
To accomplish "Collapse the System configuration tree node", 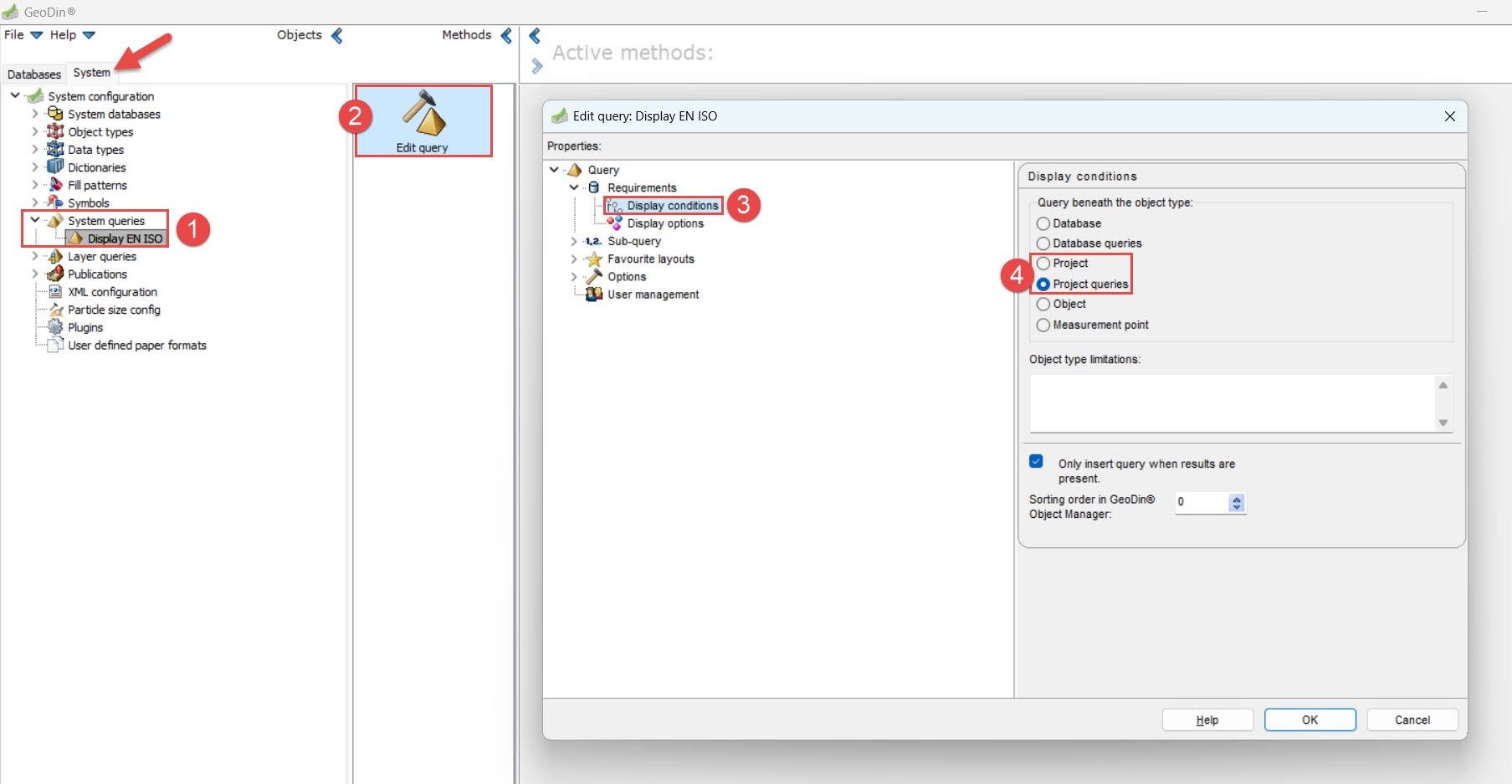I will 15,95.
